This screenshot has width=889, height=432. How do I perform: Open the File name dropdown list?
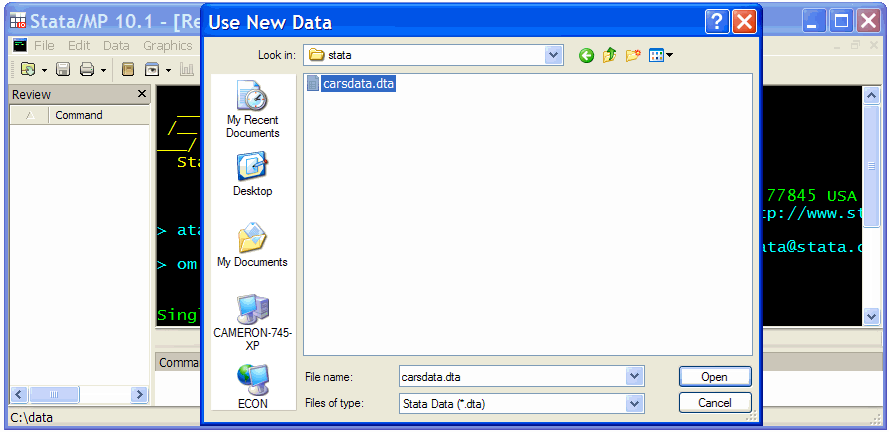634,377
